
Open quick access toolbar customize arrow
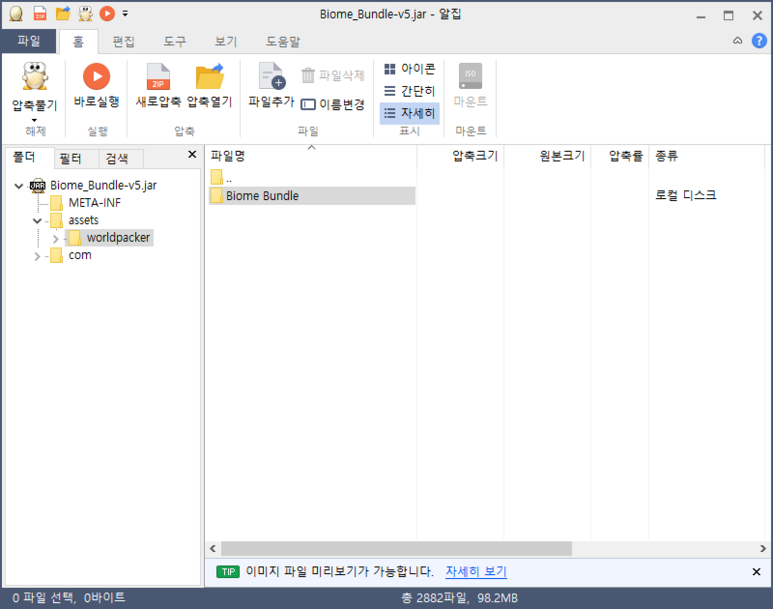[125, 14]
